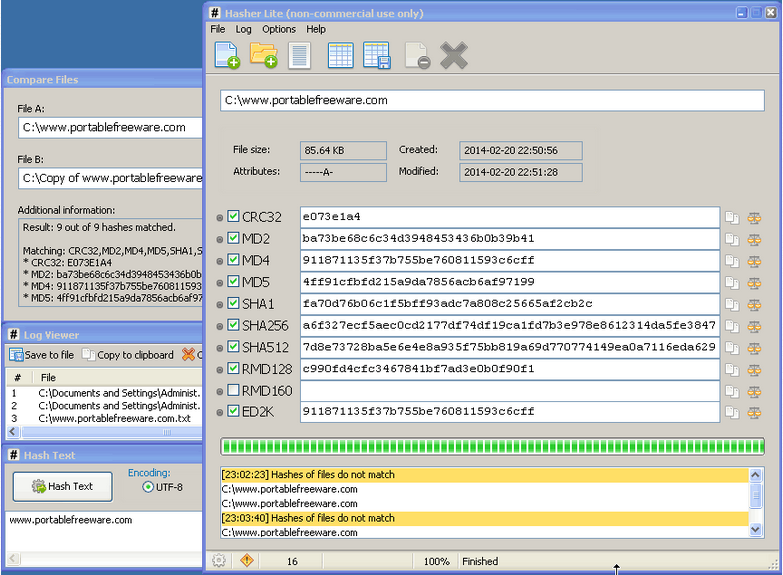Image resolution: width=783 pixels, height=575 pixels.
Task: Click the file path field in Hasher Lite
Action: (x=492, y=100)
